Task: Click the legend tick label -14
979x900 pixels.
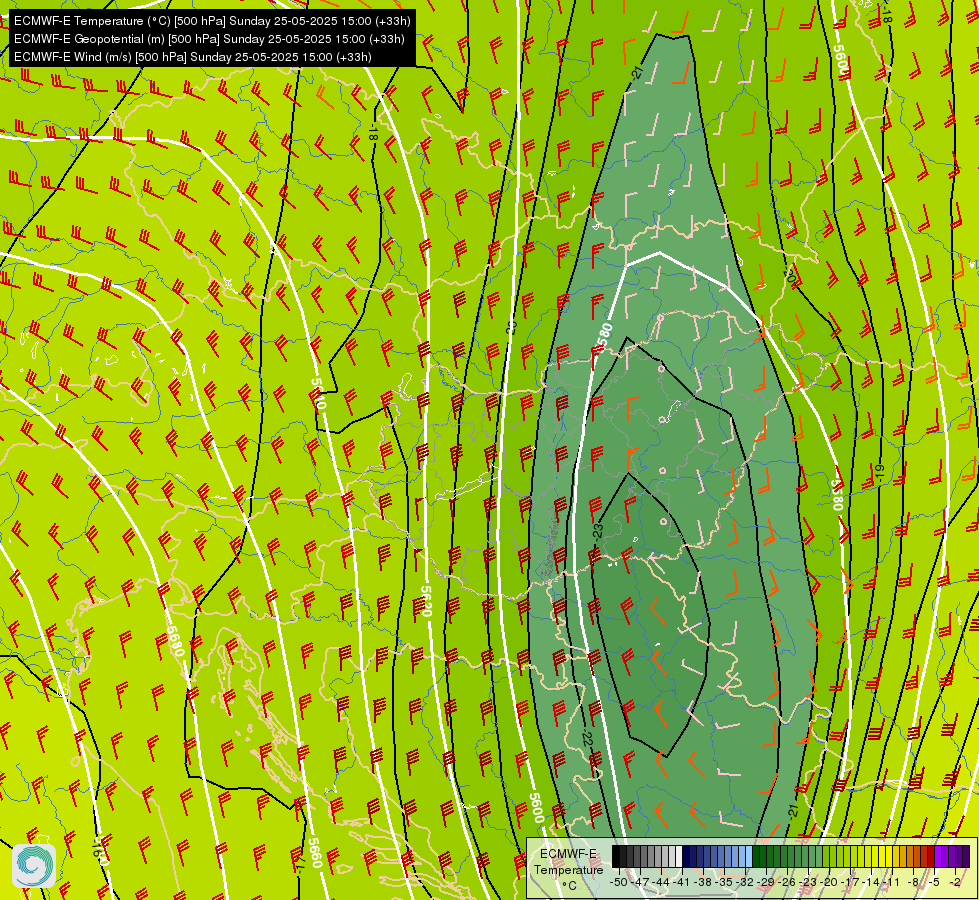Action: (x=871, y=882)
